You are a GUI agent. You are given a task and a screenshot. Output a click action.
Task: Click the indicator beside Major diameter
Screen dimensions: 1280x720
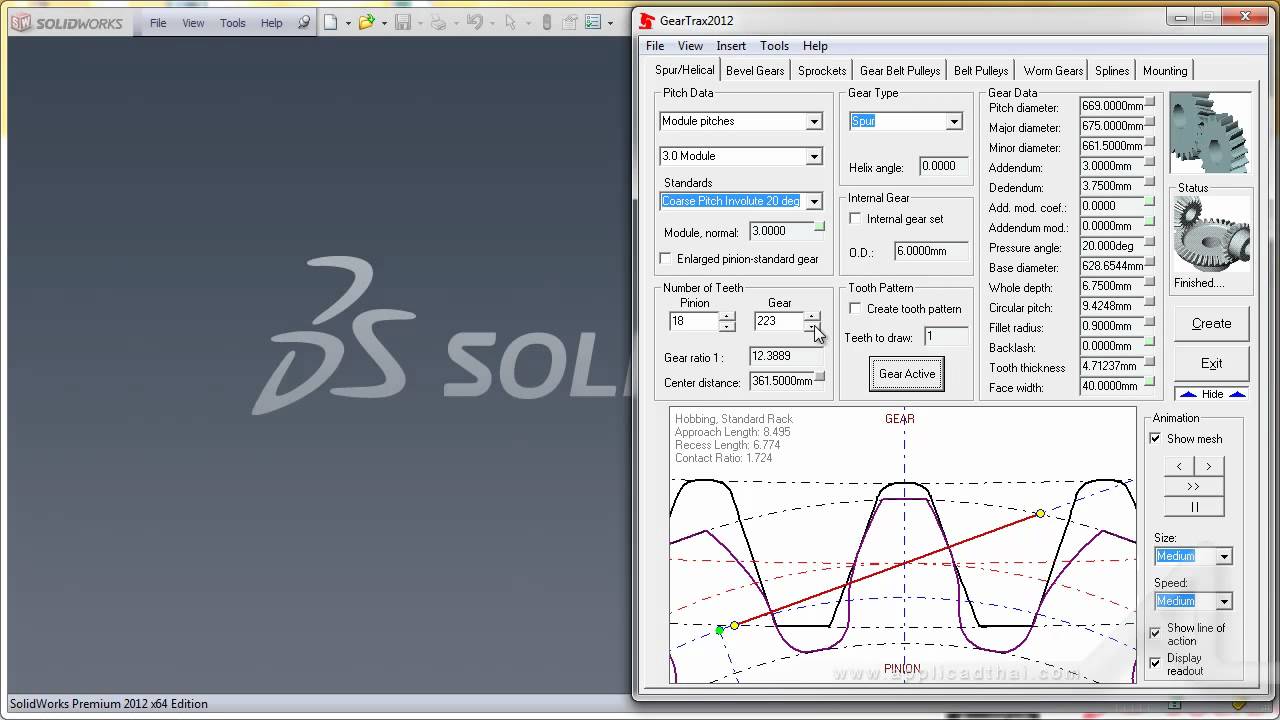pos(1150,121)
